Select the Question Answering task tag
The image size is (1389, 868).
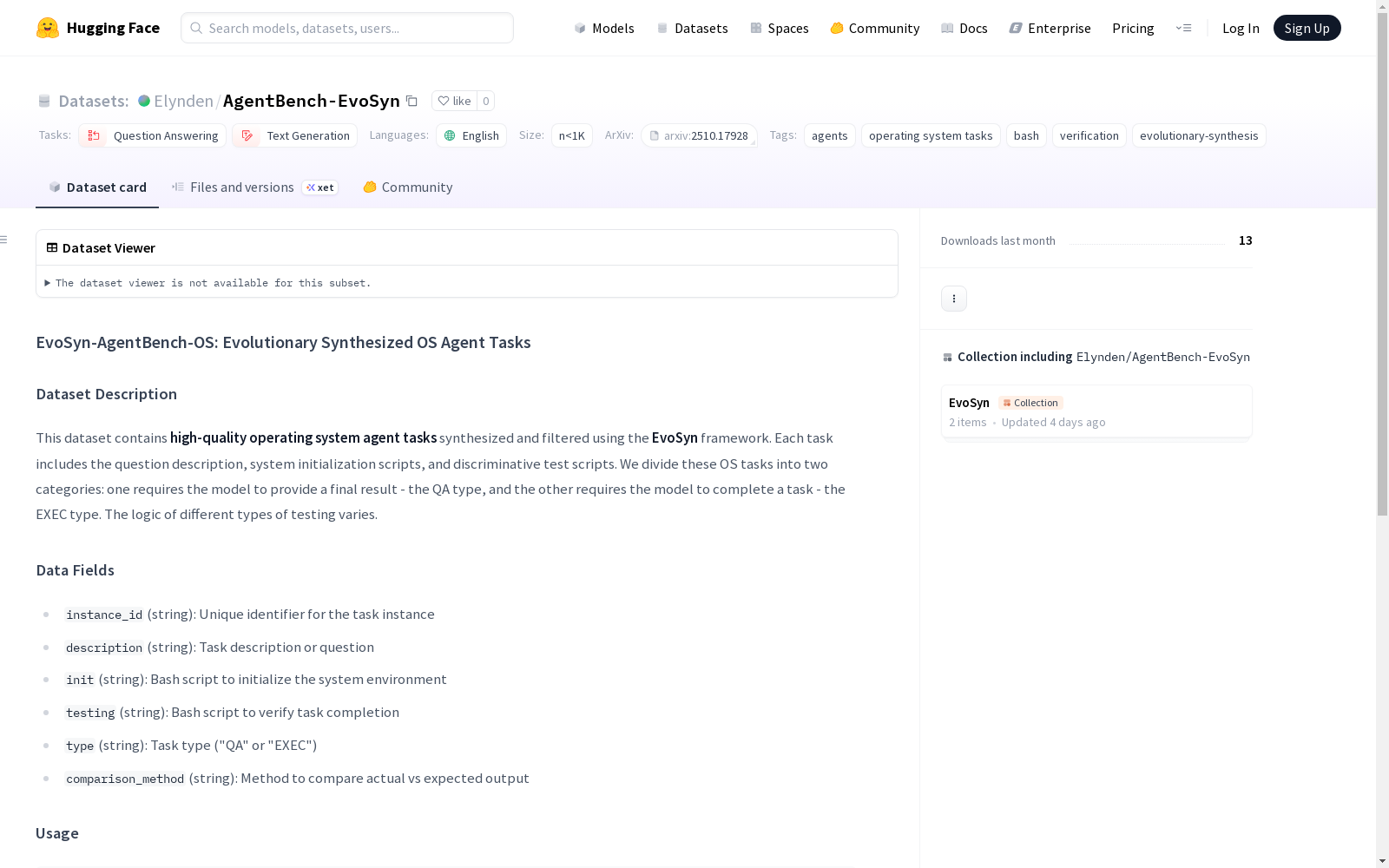(x=153, y=135)
